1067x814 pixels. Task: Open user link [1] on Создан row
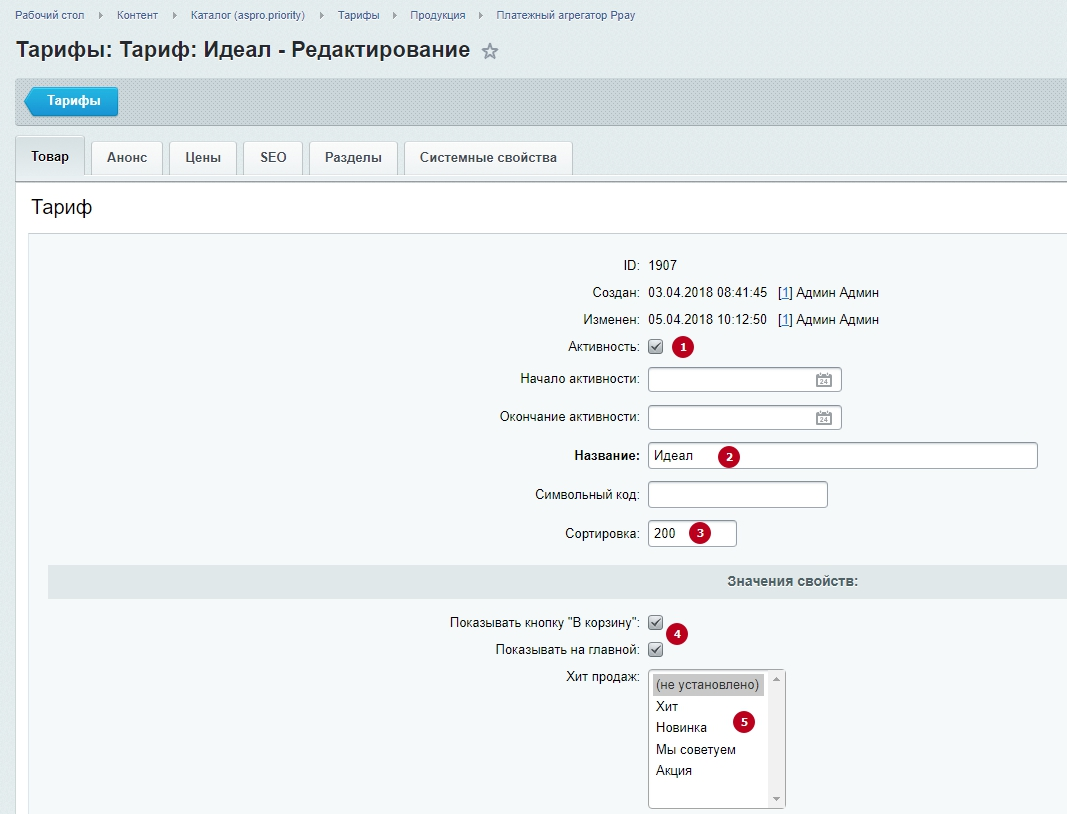[x=785, y=293]
